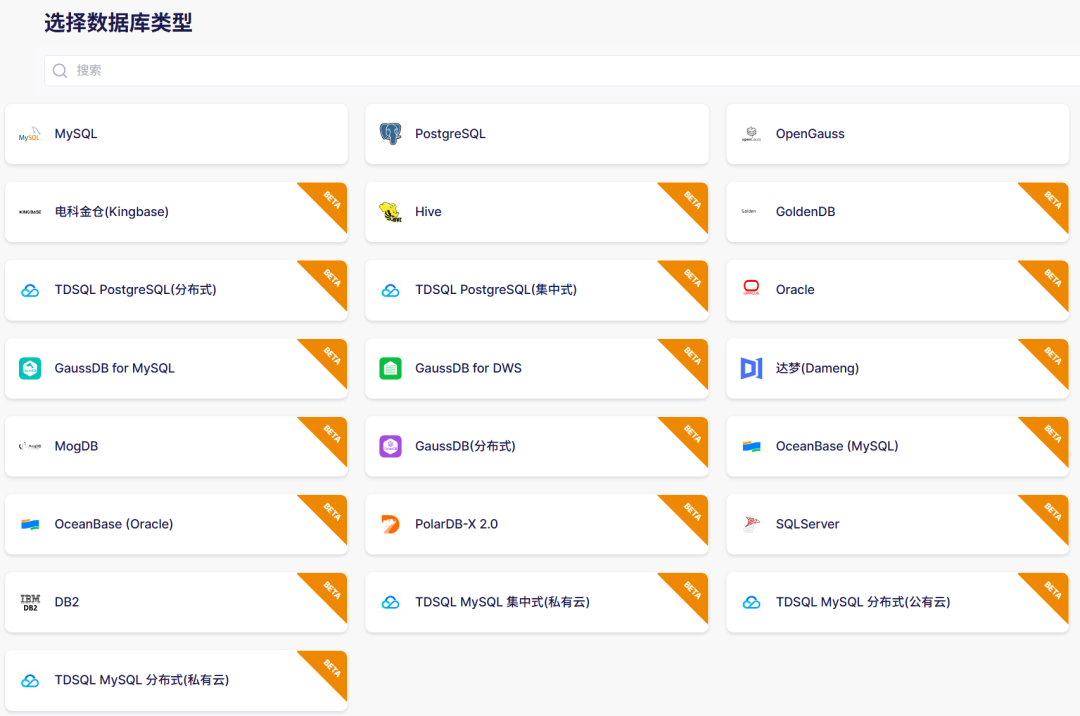Click the SQLServer logo icon

[x=751, y=525]
